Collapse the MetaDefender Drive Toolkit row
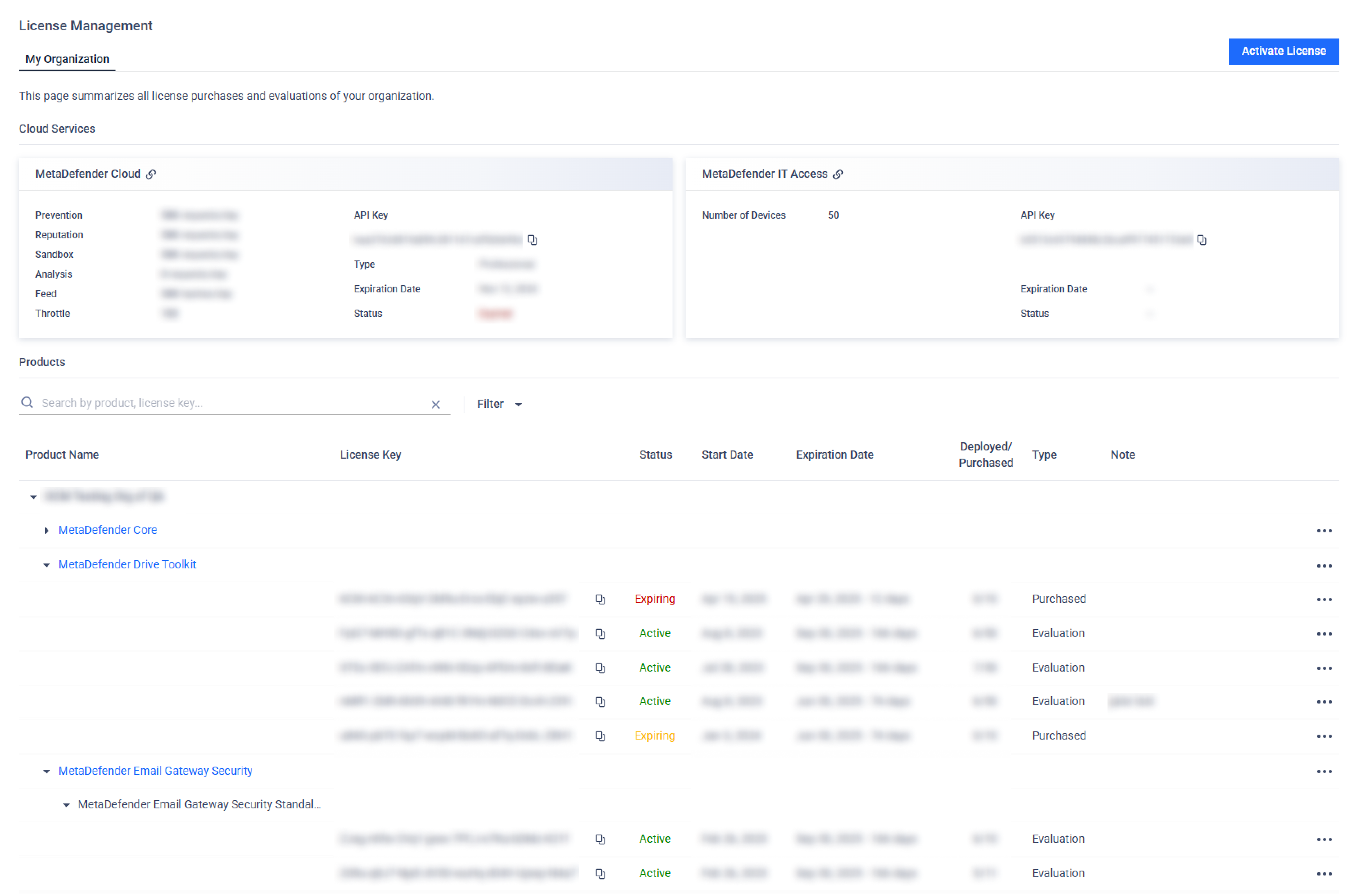 [x=47, y=565]
